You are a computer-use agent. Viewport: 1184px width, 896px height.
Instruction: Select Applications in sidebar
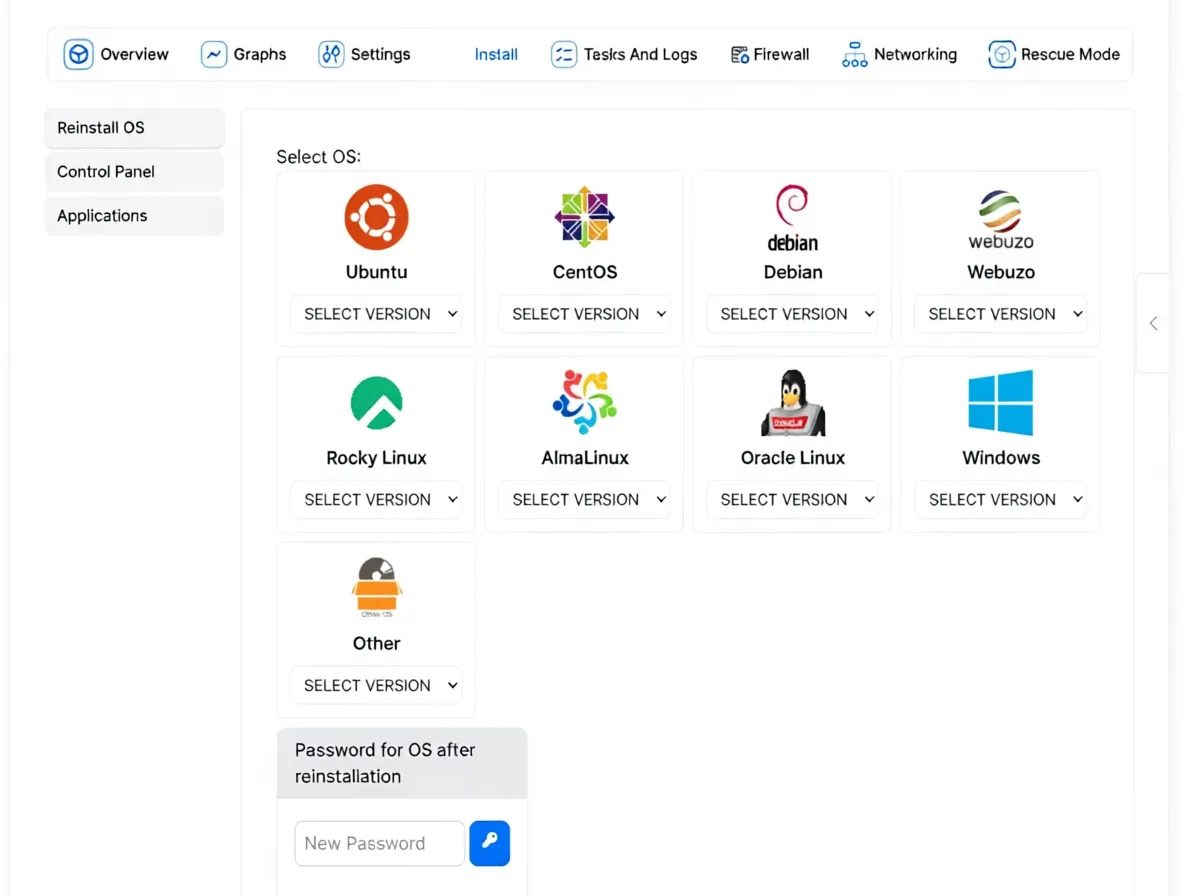point(134,215)
